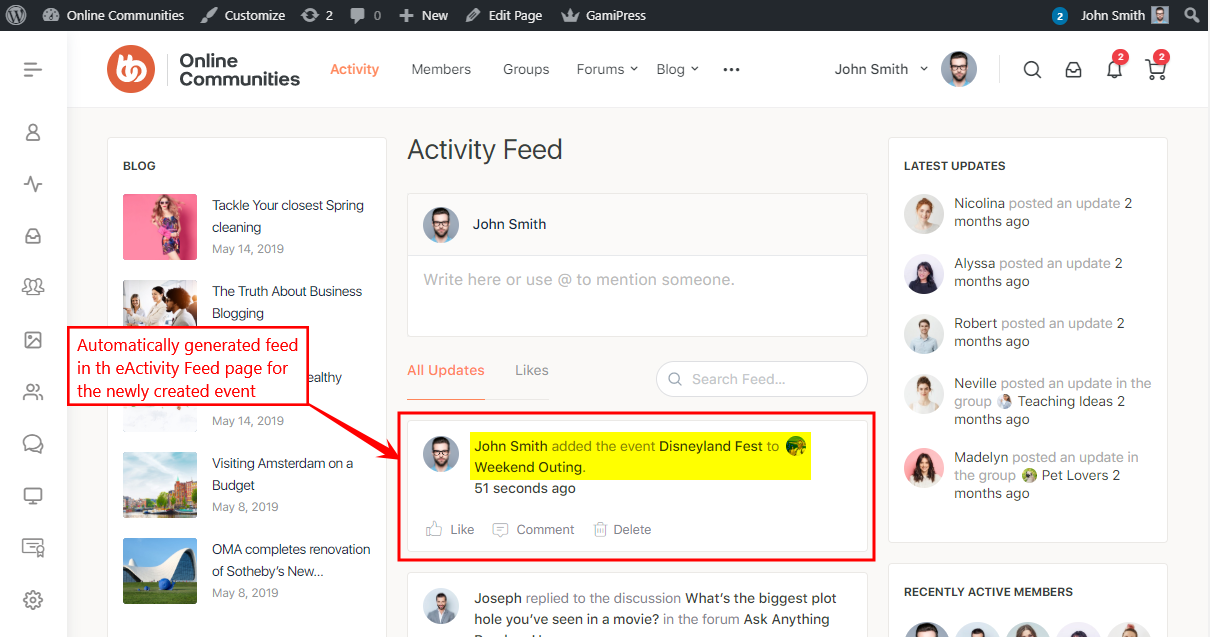Open the activity pulse icon in sidebar
The width and height of the screenshot is (1210, 637).
(x=33, y=184)
